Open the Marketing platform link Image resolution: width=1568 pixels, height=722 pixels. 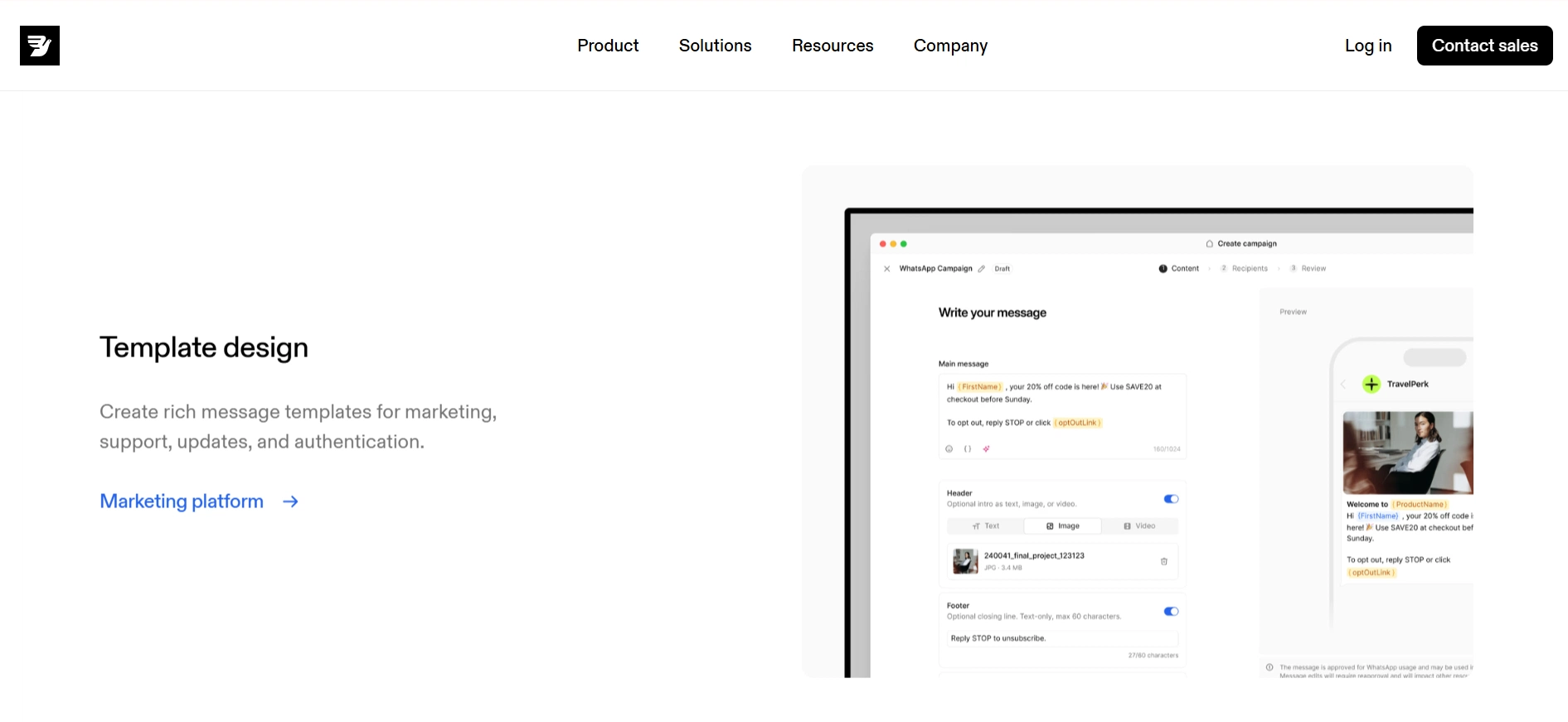[182, 502]
